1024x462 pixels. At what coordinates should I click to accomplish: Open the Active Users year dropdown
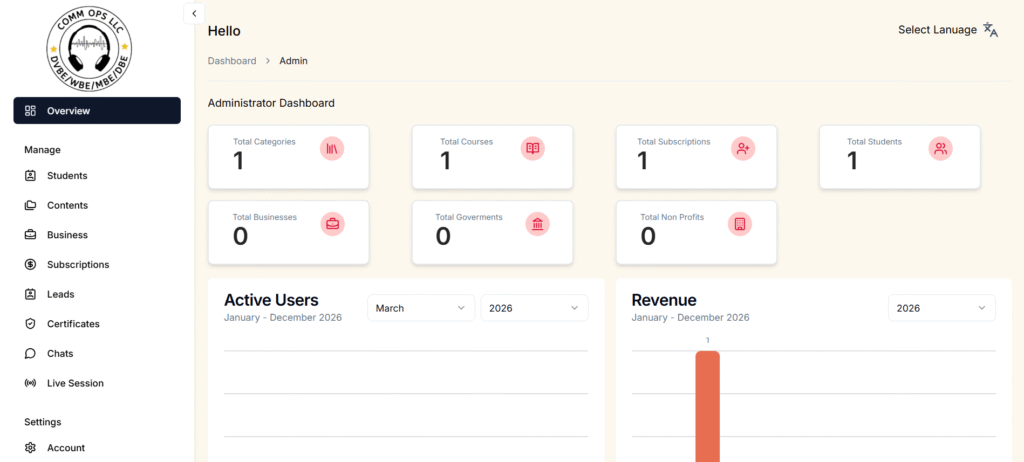tap(534, 308)
